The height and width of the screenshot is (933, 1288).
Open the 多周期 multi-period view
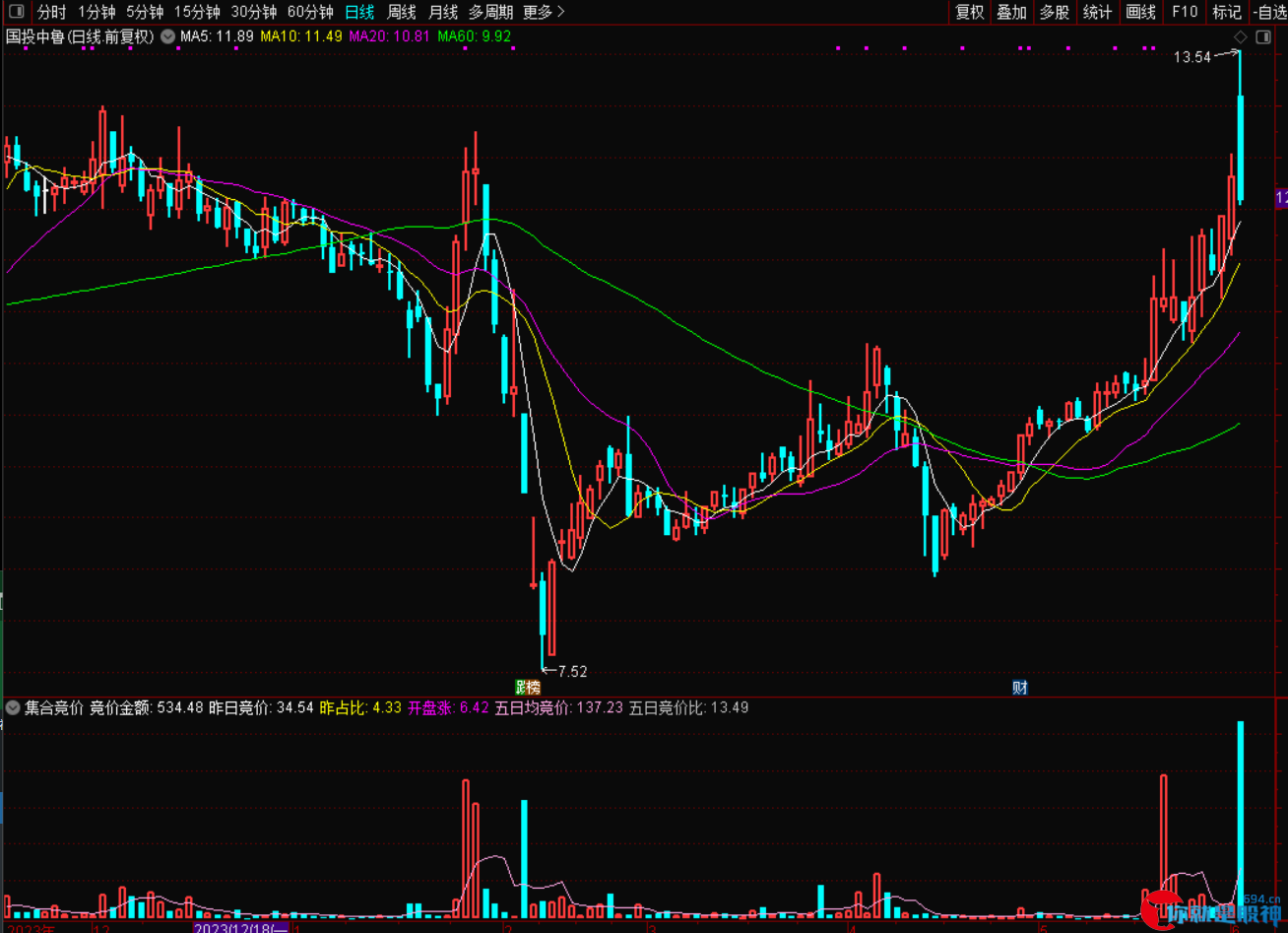coord(490,12)
